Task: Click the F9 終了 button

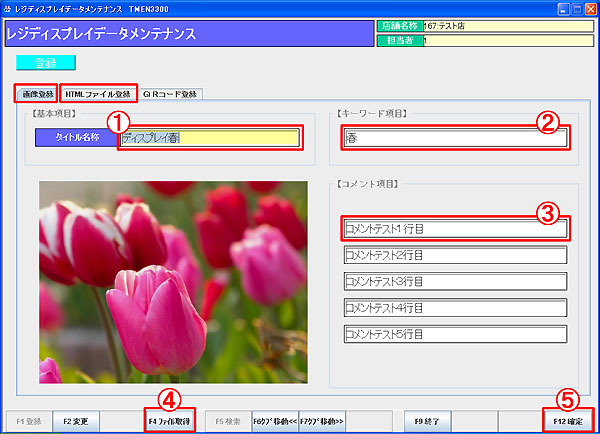Action: point(427,421)
